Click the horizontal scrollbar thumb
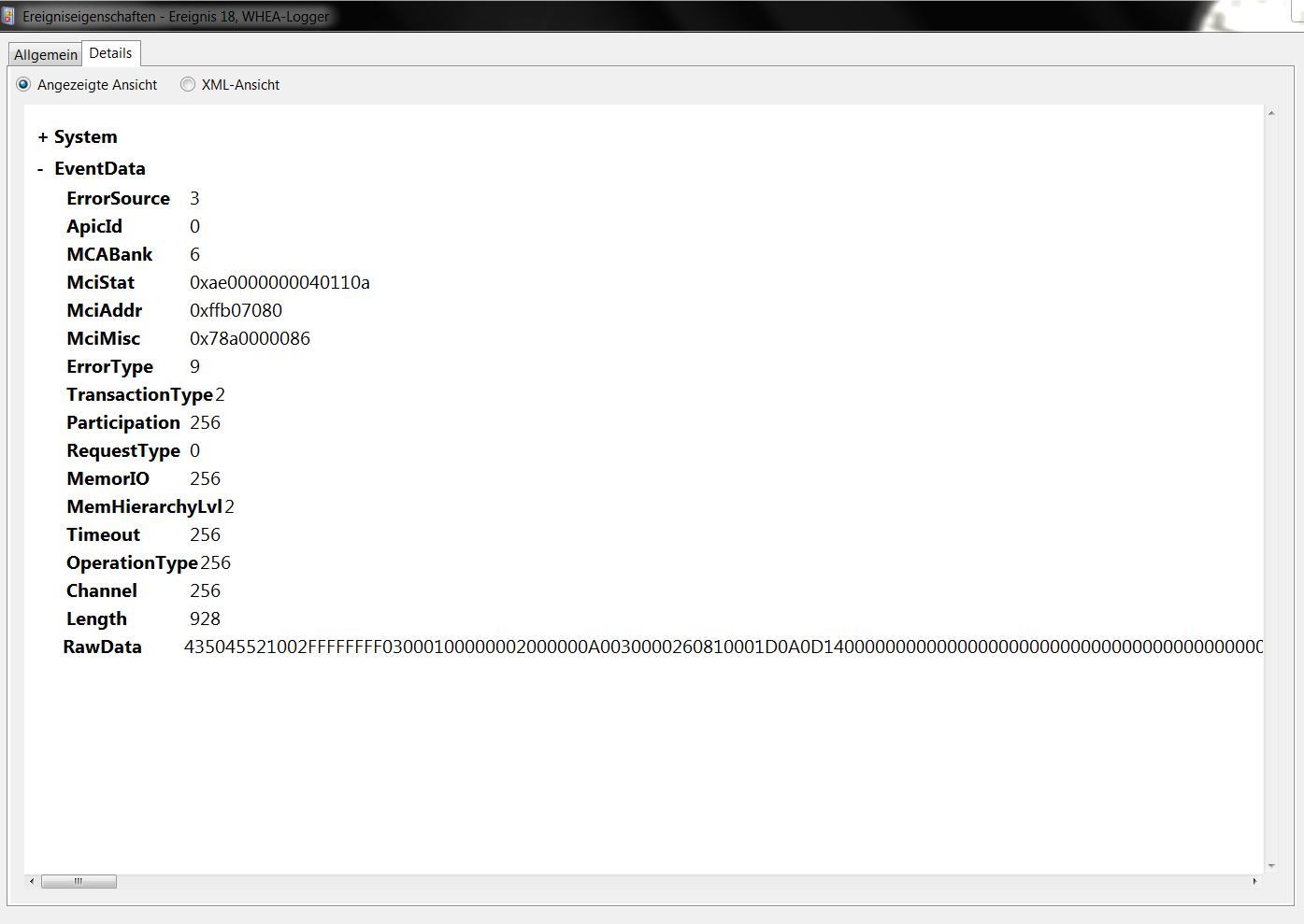This screenshot has height=924, width=1304. pyautogui.click(x=79, y=881)
